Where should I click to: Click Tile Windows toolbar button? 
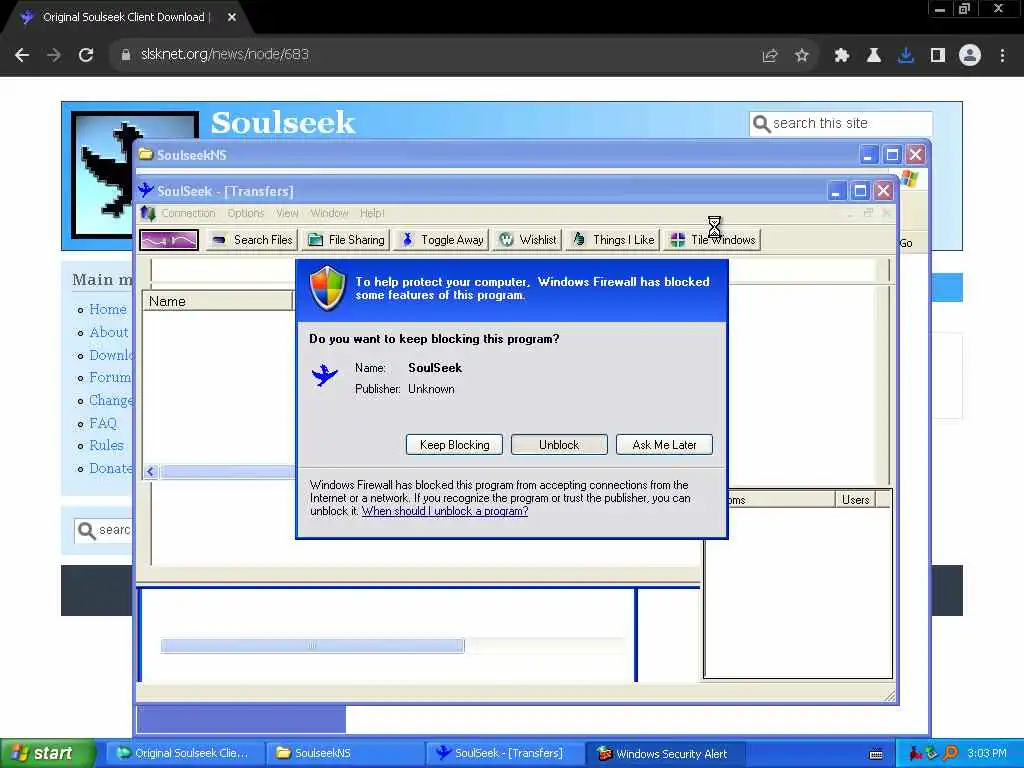point(713,240)
